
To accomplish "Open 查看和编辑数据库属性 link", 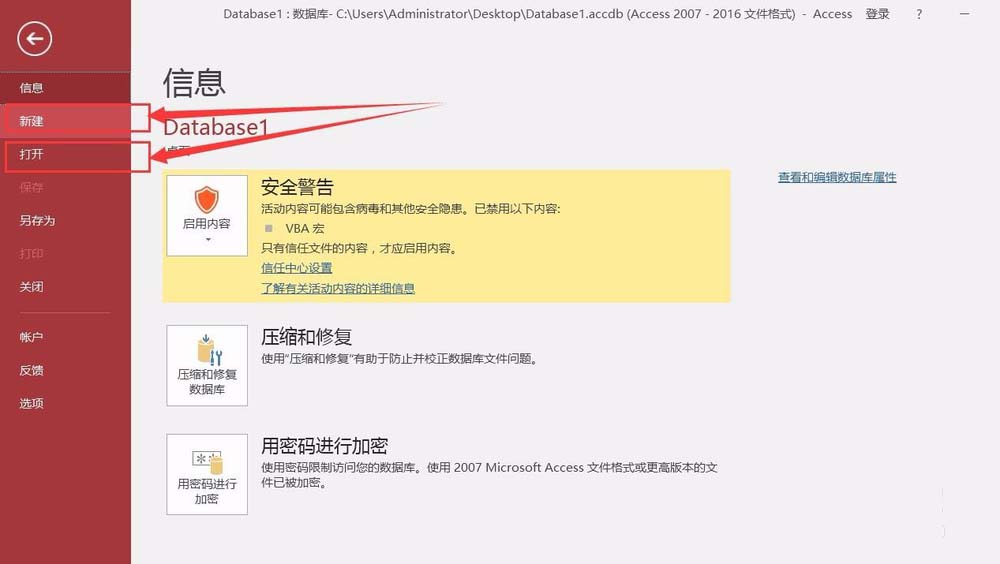I will point(837,177).
